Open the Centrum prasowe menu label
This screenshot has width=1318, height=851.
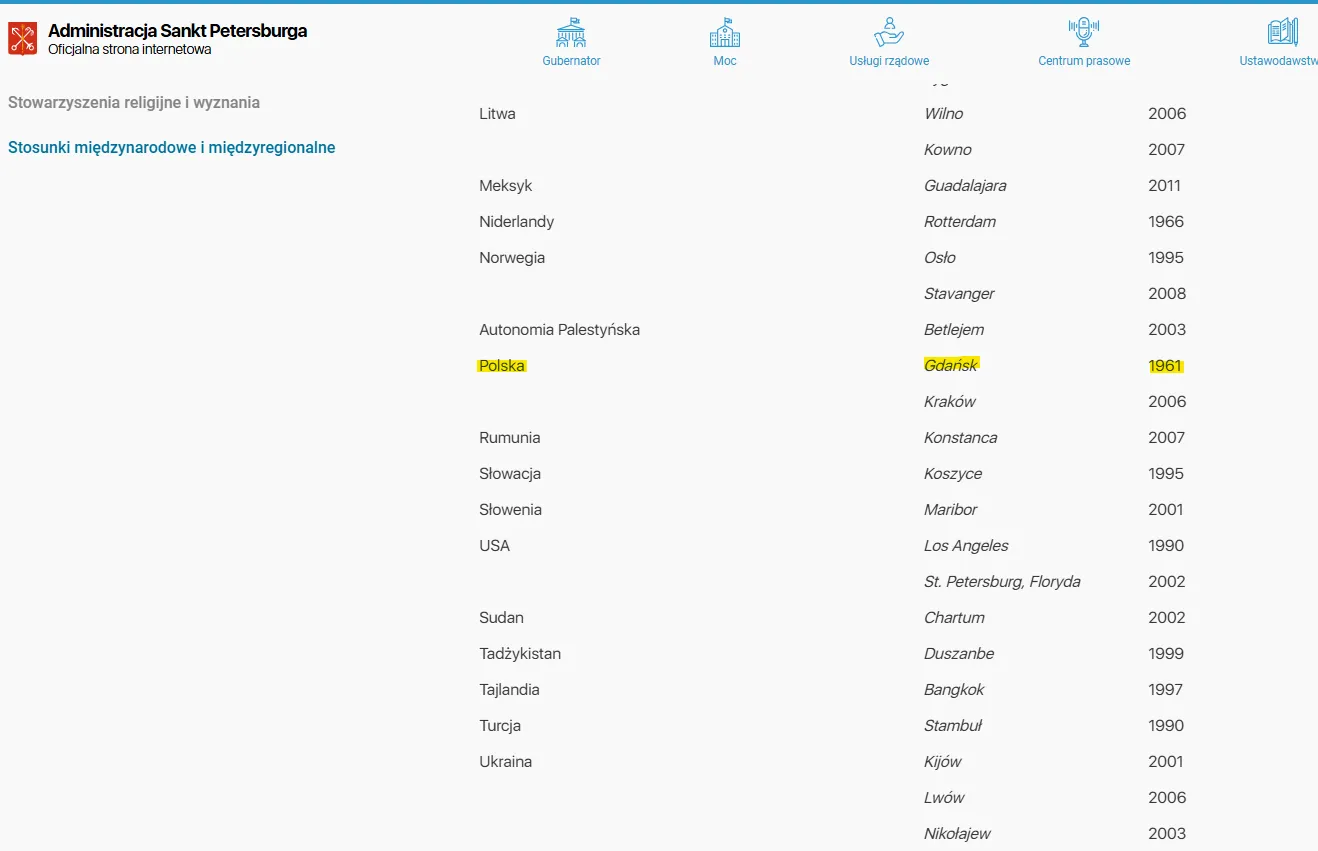[x=1084, y=61]
